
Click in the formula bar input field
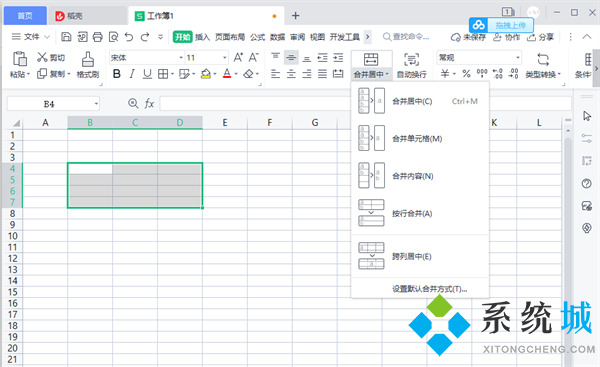point(365,103)
